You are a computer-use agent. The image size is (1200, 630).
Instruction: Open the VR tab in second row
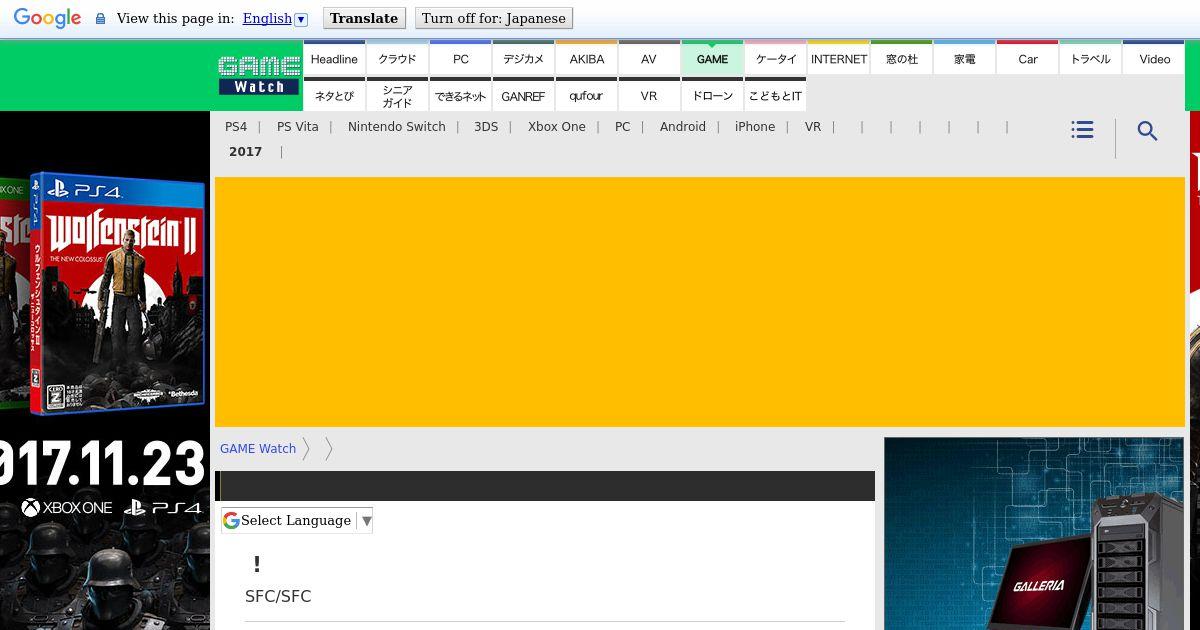coord(649,95)
